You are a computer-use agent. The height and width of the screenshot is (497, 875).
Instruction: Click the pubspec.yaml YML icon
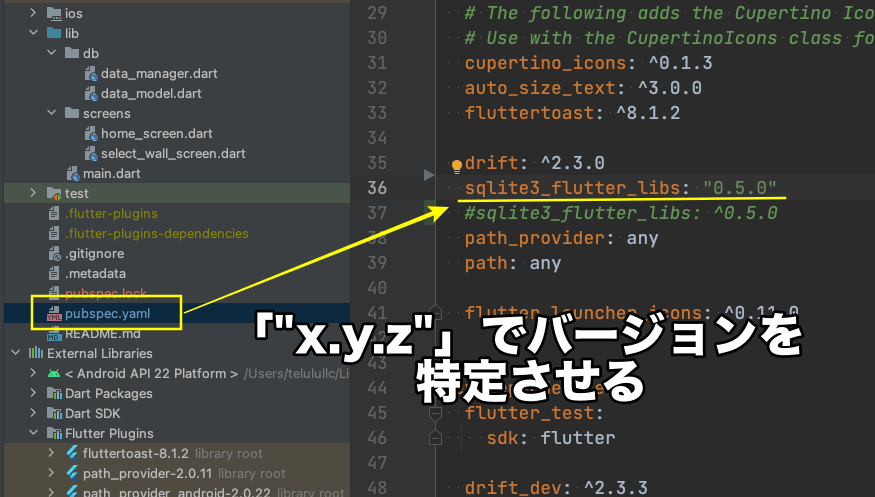pyautogui.click(x=54, y=313)
